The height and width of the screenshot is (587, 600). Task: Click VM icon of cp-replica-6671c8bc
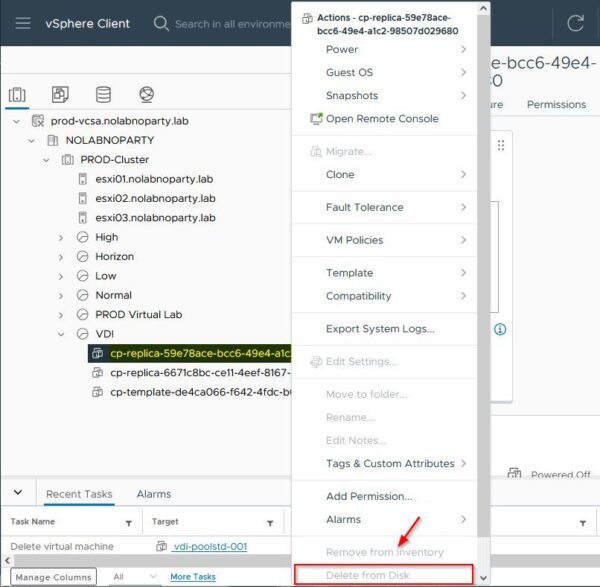pos(98,373)
